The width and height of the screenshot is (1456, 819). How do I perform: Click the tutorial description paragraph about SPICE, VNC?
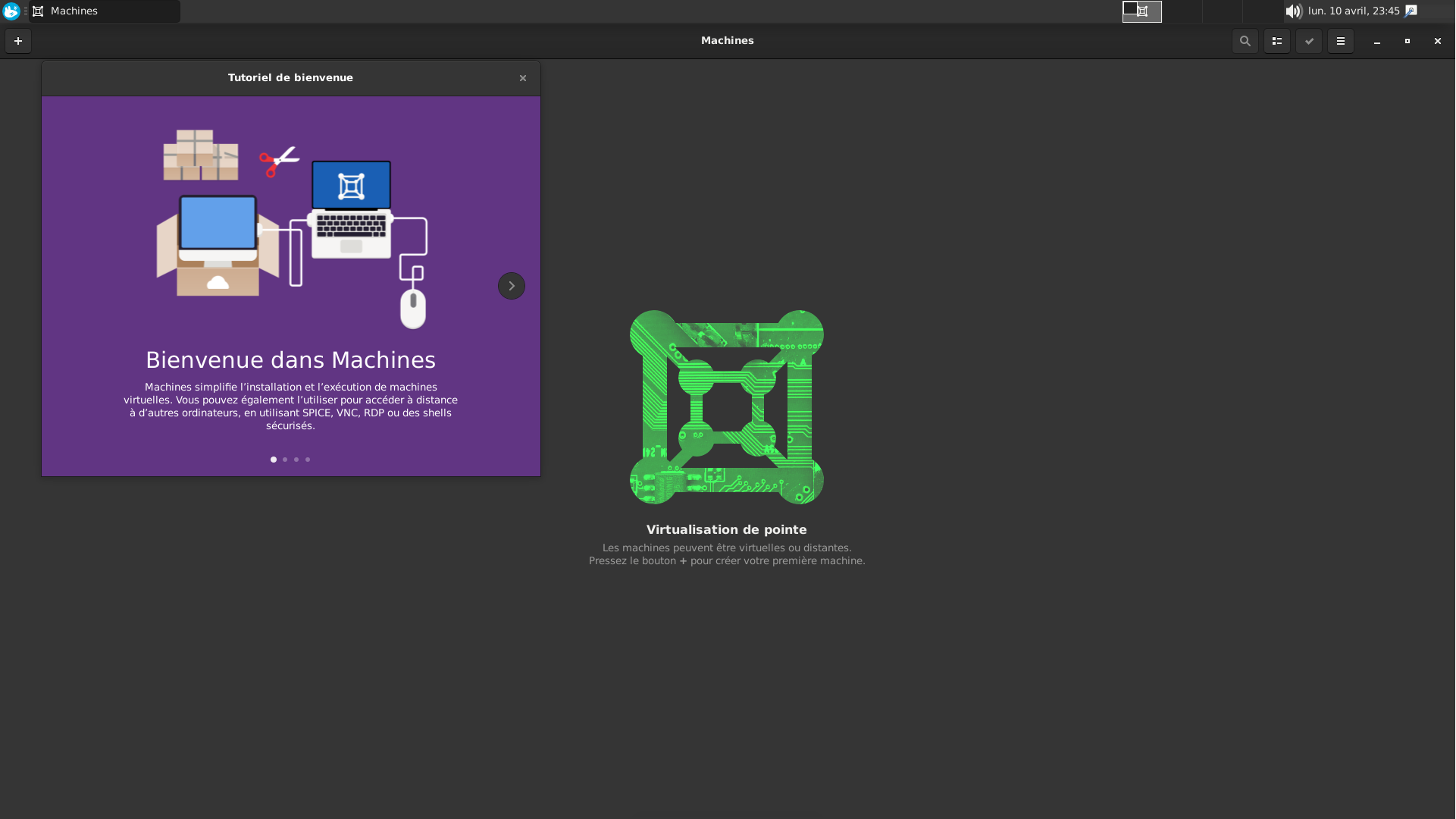click(x=290, y=406)
